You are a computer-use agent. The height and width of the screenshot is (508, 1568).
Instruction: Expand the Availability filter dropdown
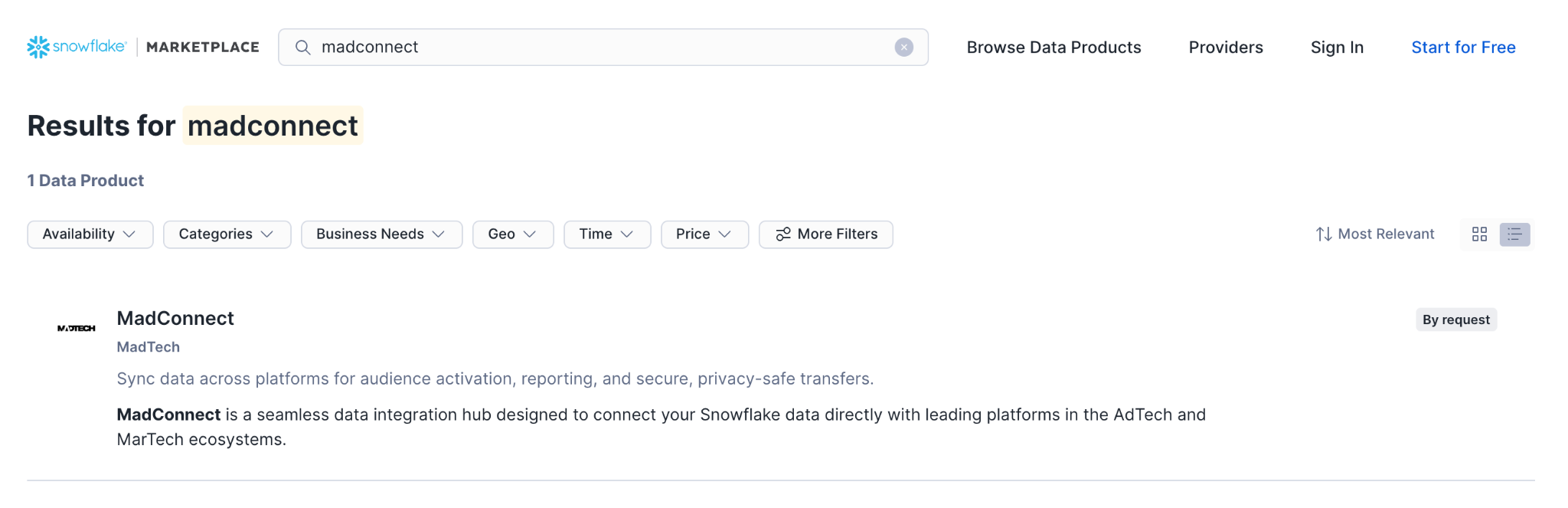[x=90, y=234]
